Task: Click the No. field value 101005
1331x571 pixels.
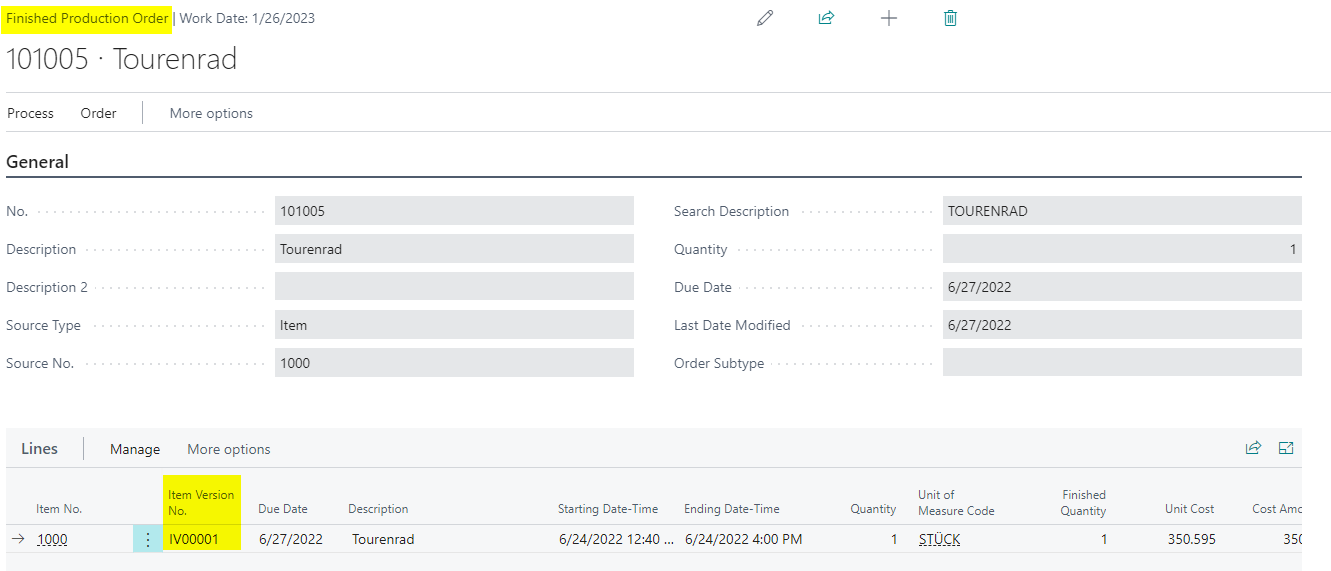Action: tap(454, 211)
